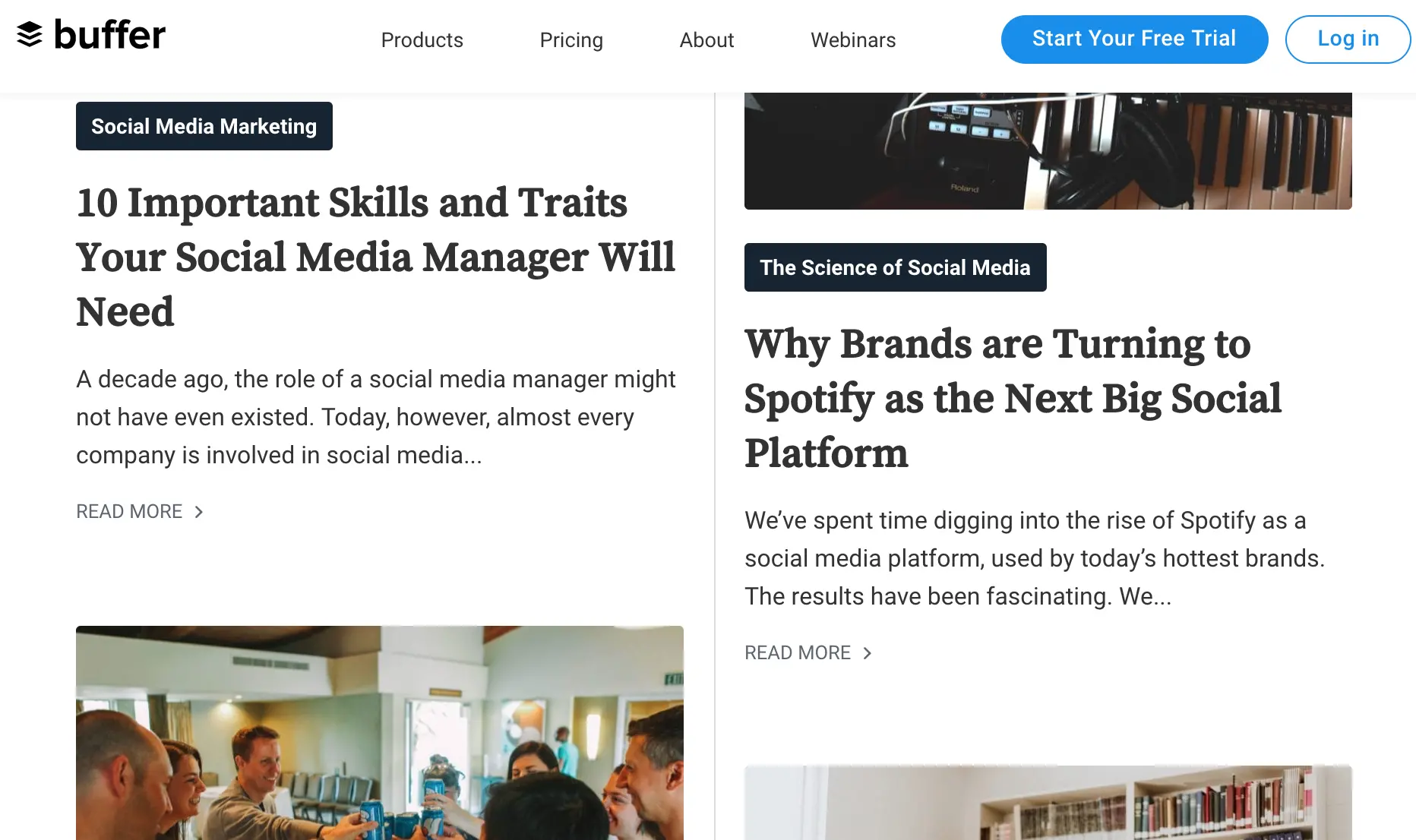The height and width of the screenshot is (840, 1416).
Task: Click the photo of people toasting drinks
Action: (x=378, y=733)
